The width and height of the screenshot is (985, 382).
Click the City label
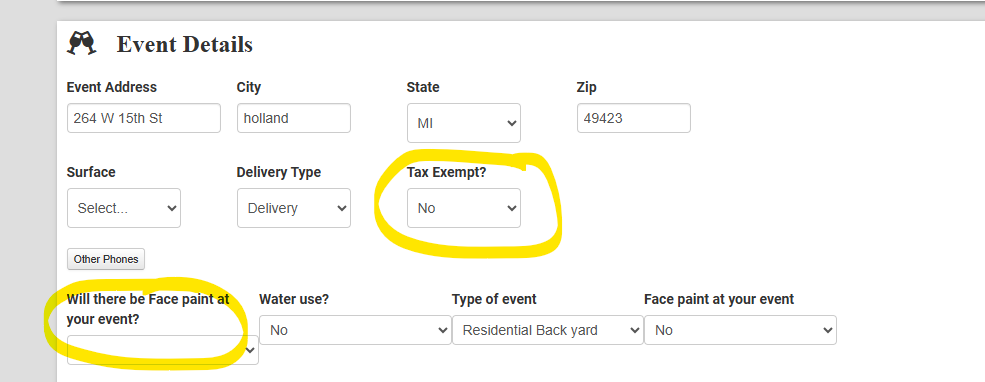249,87
